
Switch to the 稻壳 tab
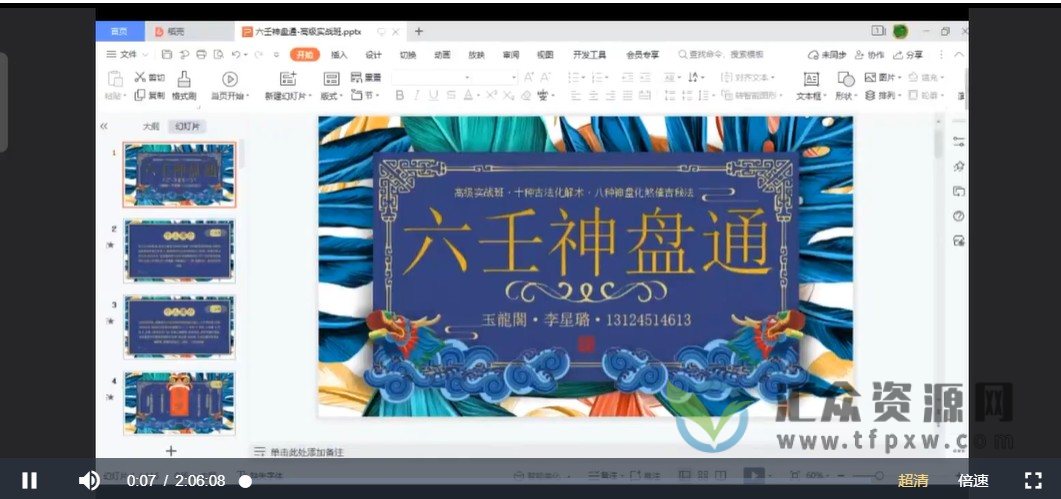coord(189,31)
